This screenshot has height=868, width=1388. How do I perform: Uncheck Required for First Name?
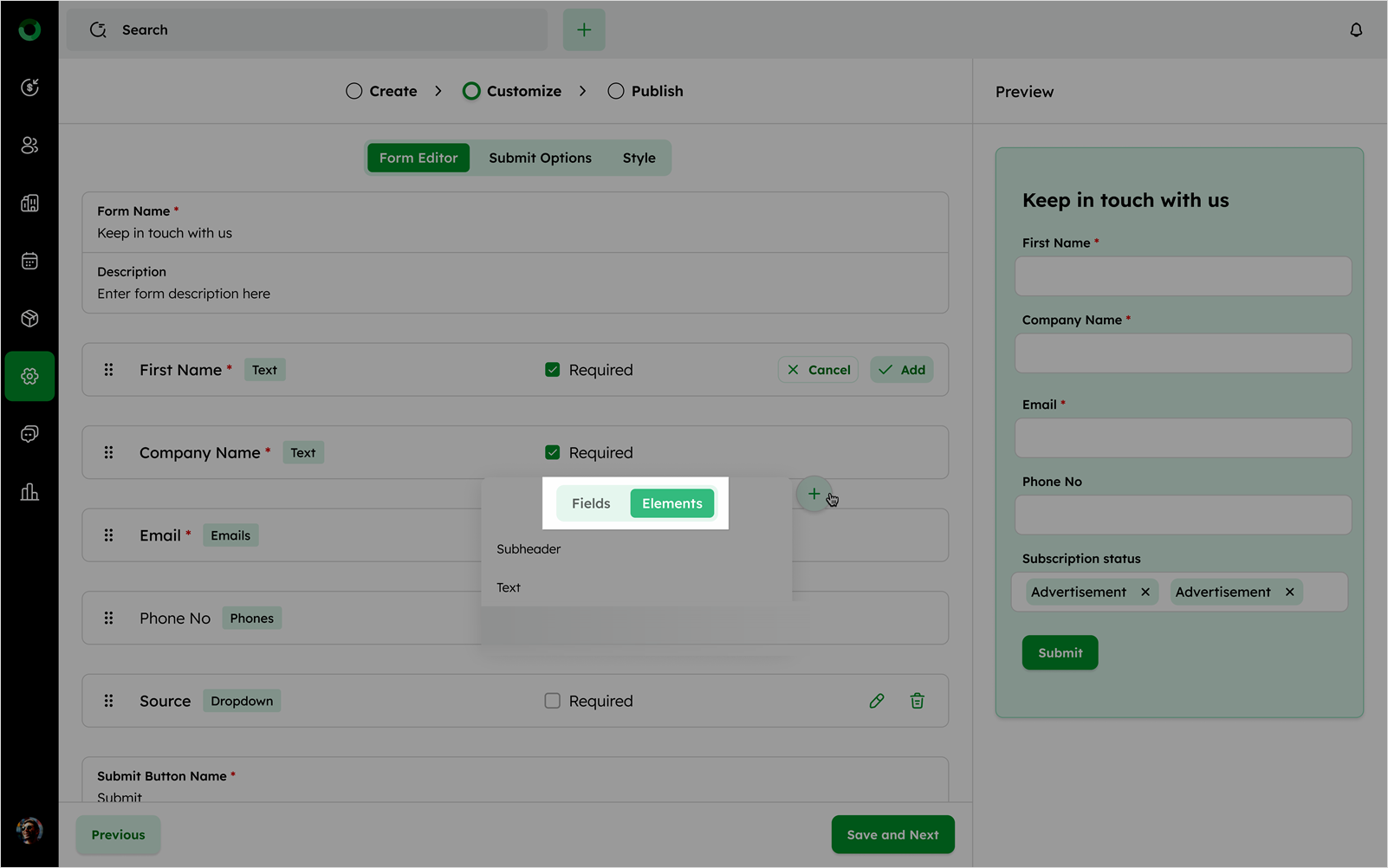(x=553, y=370)
